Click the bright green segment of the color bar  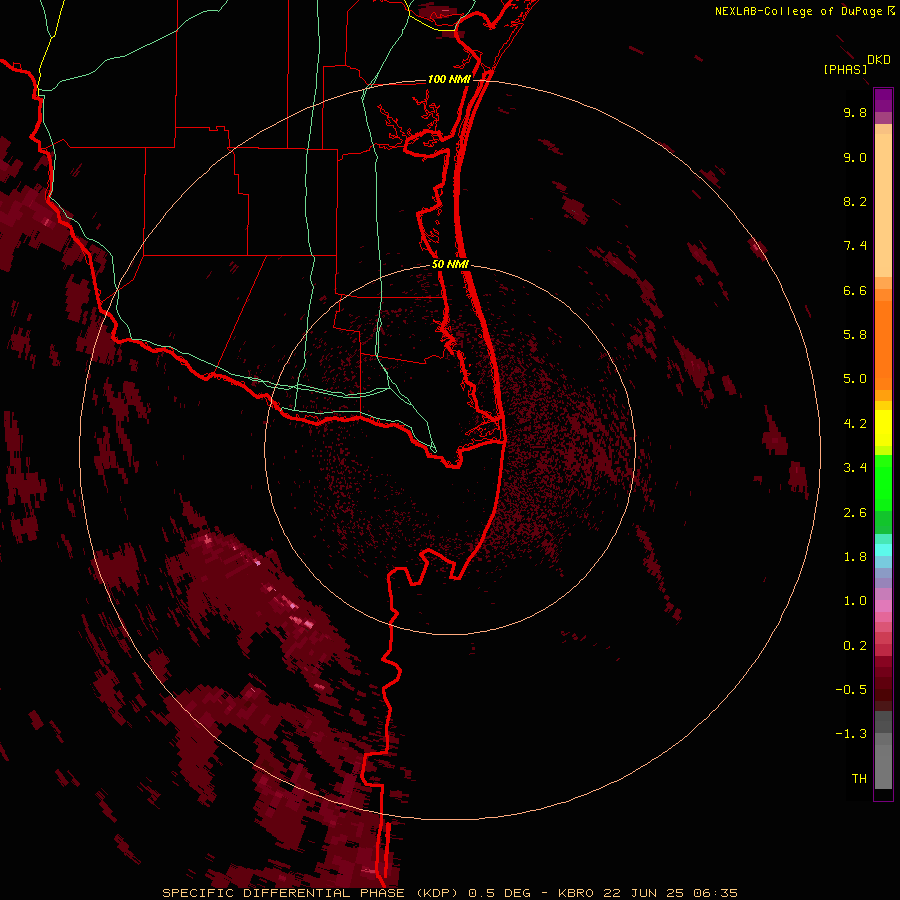pos(883,483)
